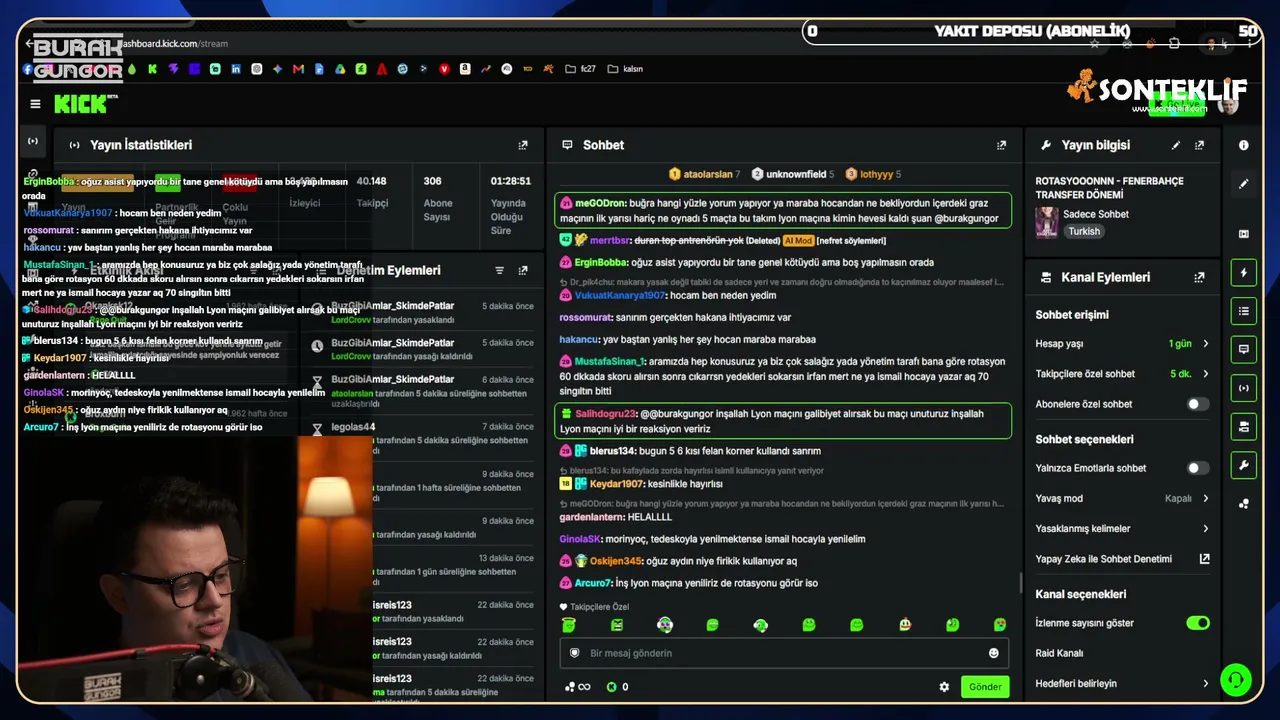
Task: Open chat settings gear icon
Action: point(944,687)
